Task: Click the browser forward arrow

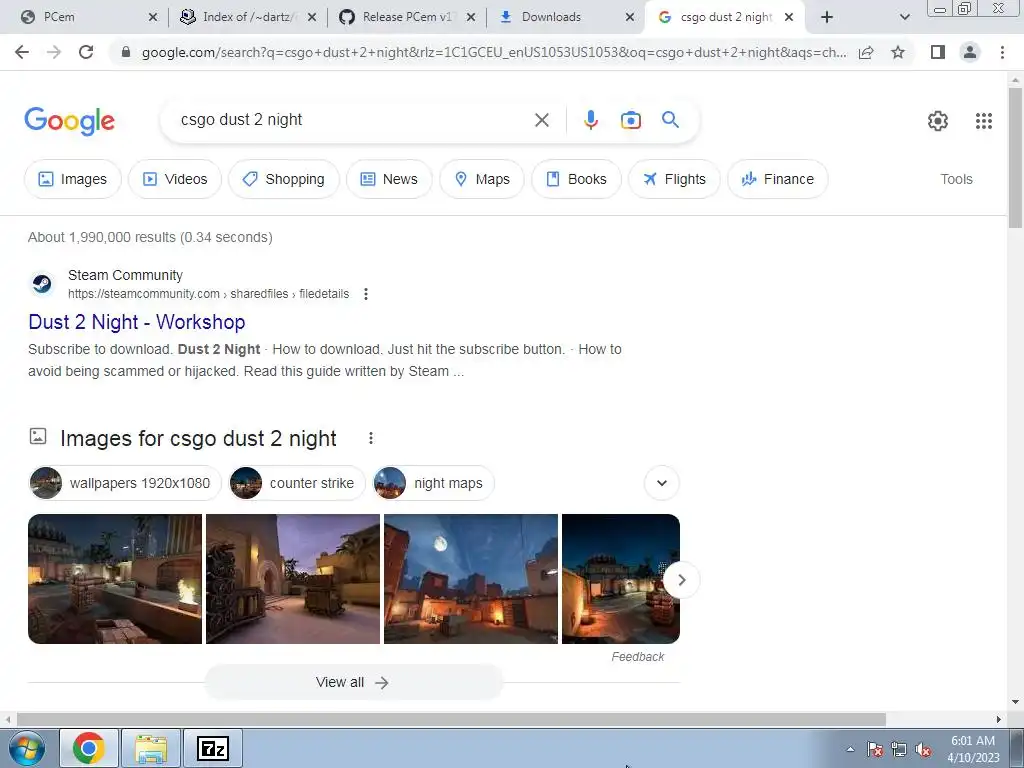Action: pos(54,52)
